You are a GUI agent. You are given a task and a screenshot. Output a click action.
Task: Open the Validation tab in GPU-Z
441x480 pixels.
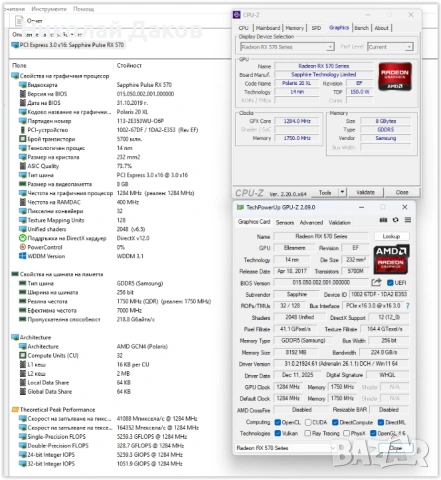click(339, 222)
